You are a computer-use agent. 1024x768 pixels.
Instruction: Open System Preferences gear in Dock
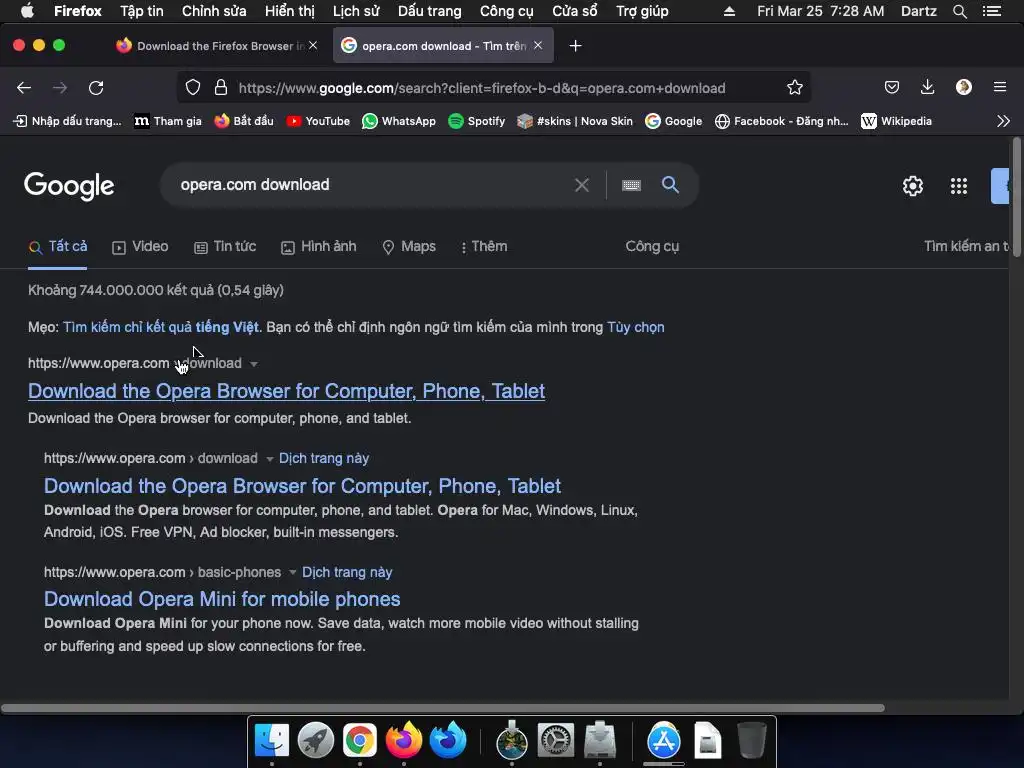pos(556,740)
